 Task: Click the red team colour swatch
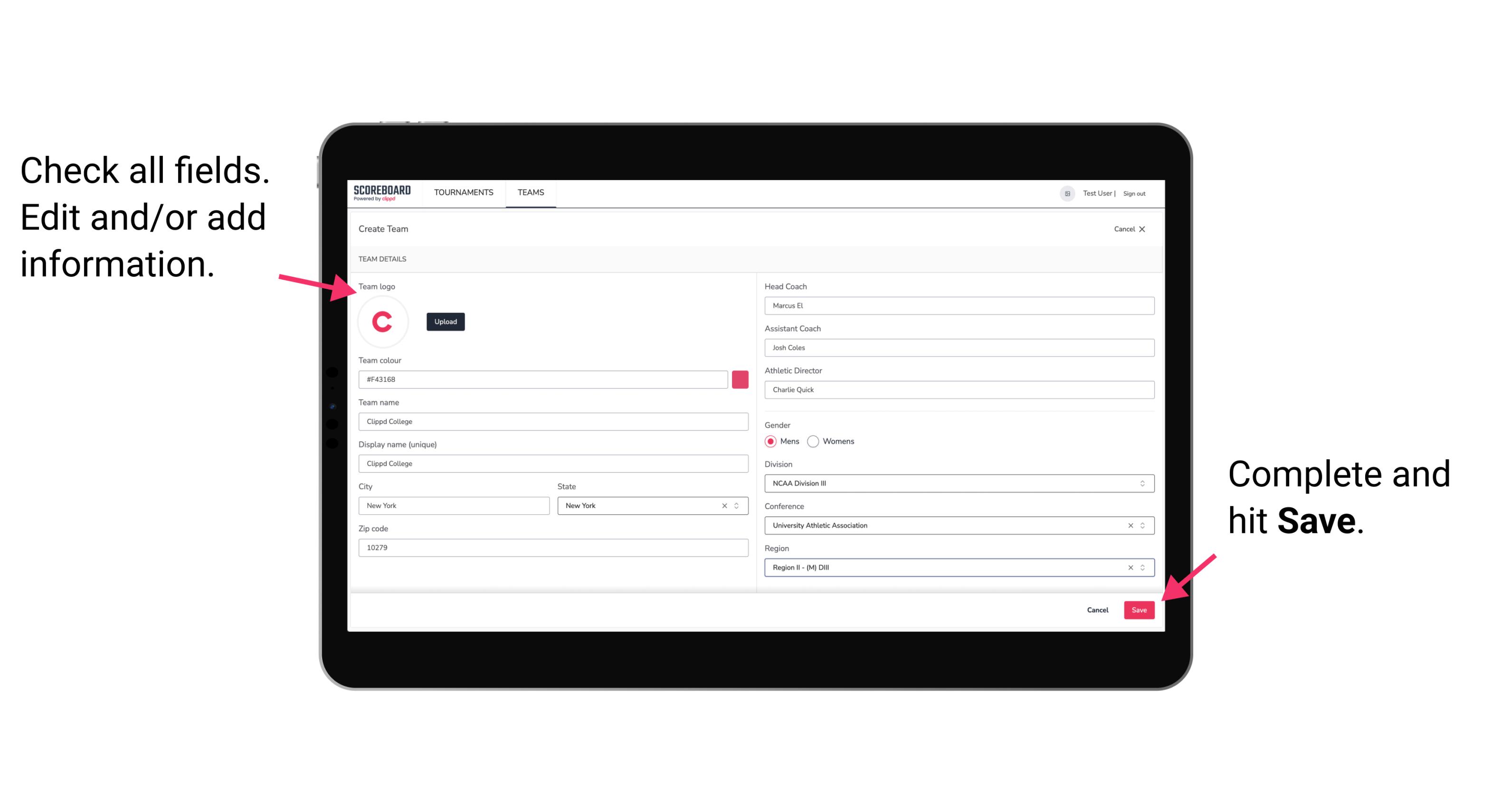click(740, 379)
